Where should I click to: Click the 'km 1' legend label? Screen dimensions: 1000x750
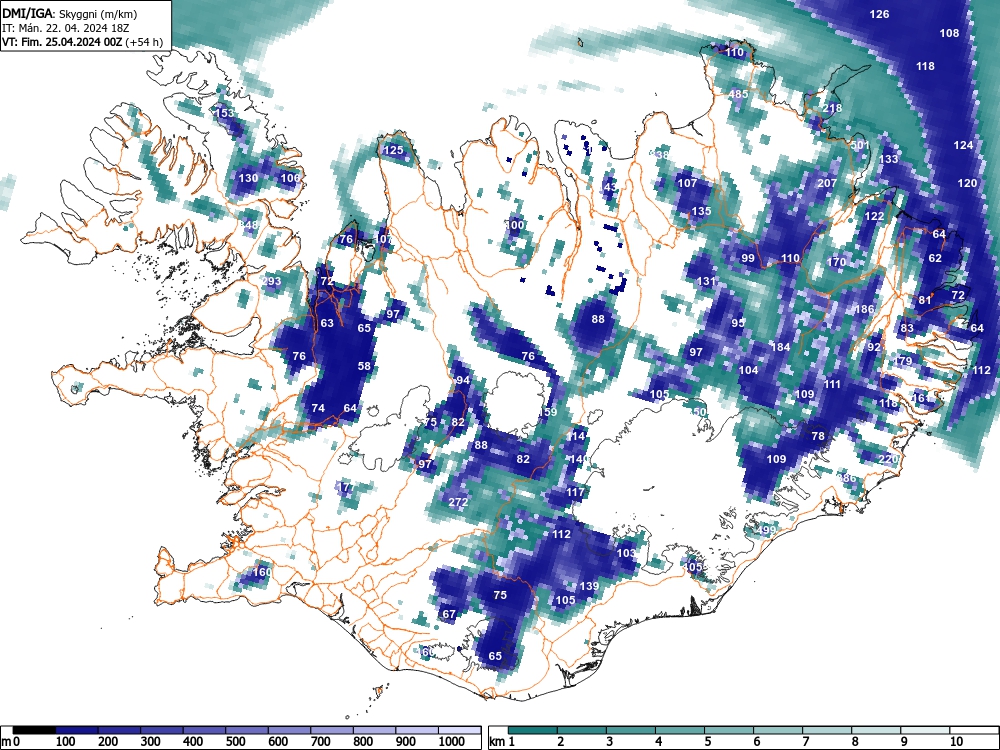(x=503, y=741)
